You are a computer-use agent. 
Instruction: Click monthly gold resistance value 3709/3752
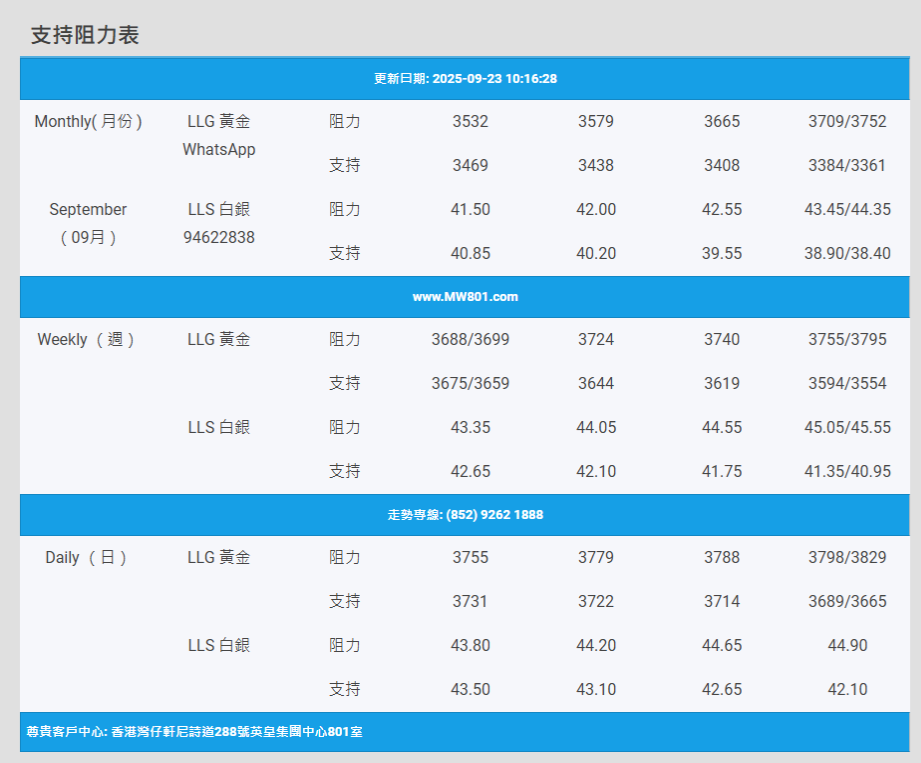coord(847,121)
